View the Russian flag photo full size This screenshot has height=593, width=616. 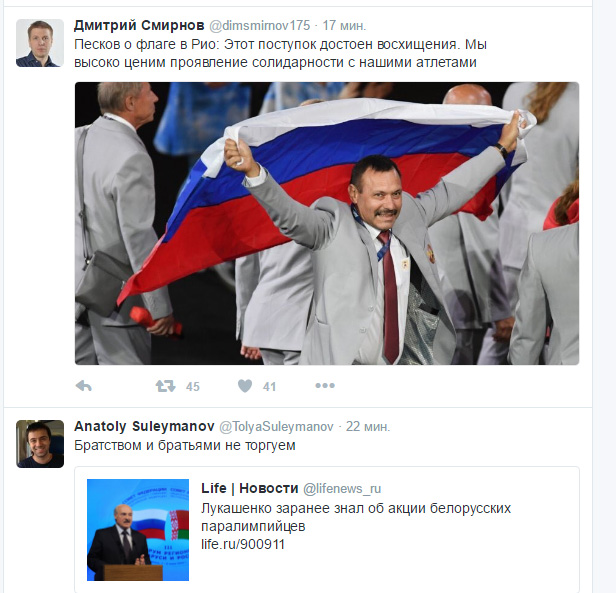327,223
